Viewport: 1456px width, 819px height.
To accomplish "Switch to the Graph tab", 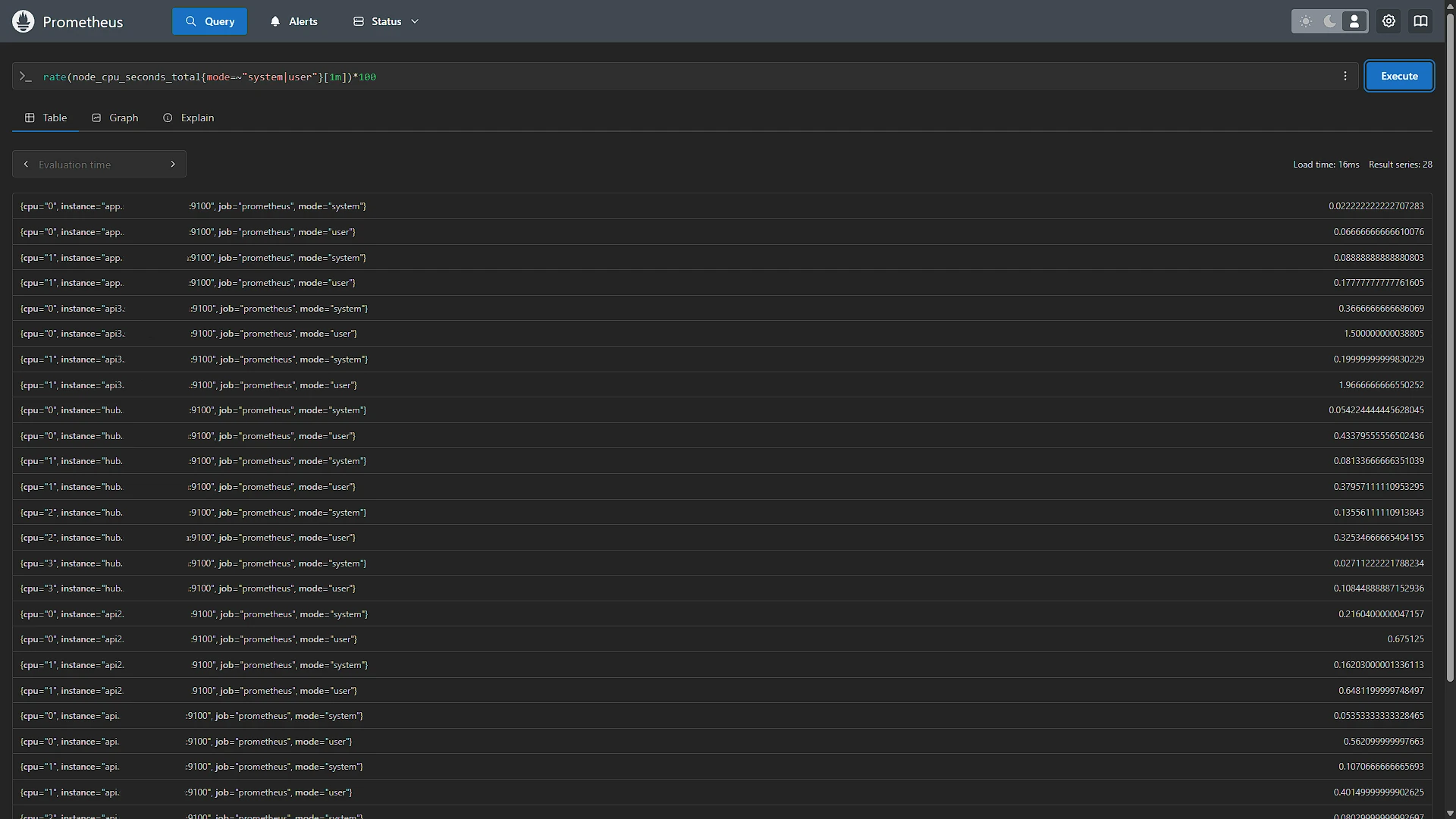I will point(115,118).
